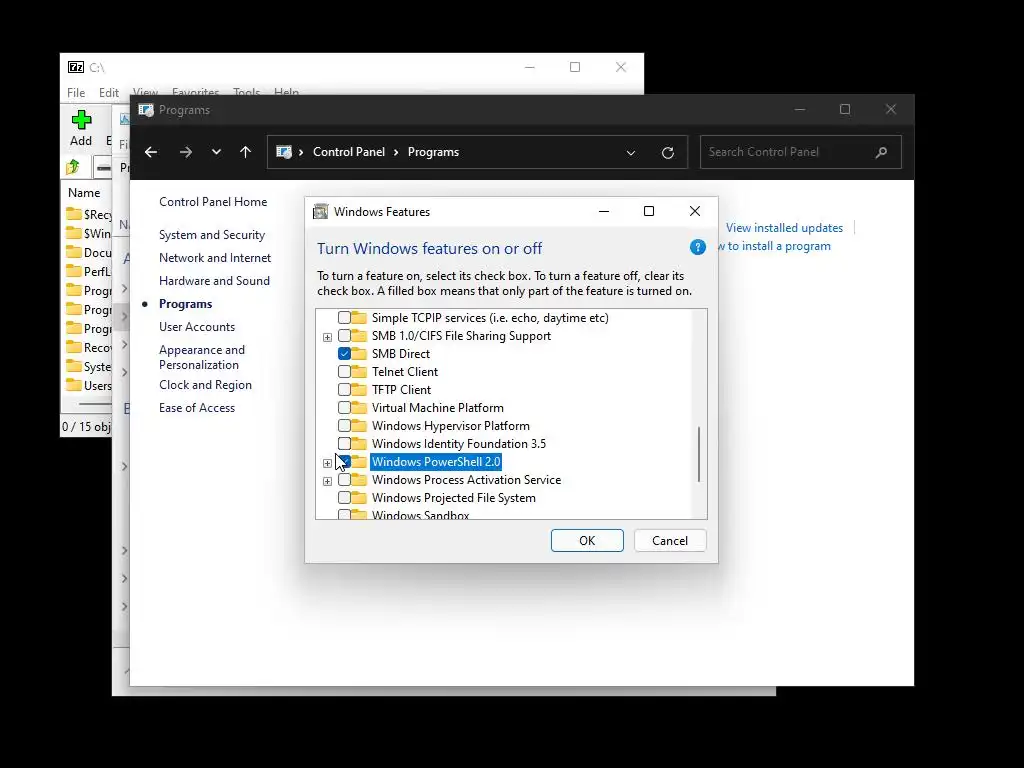Click Cancel in Windows Features

(670, 541)
